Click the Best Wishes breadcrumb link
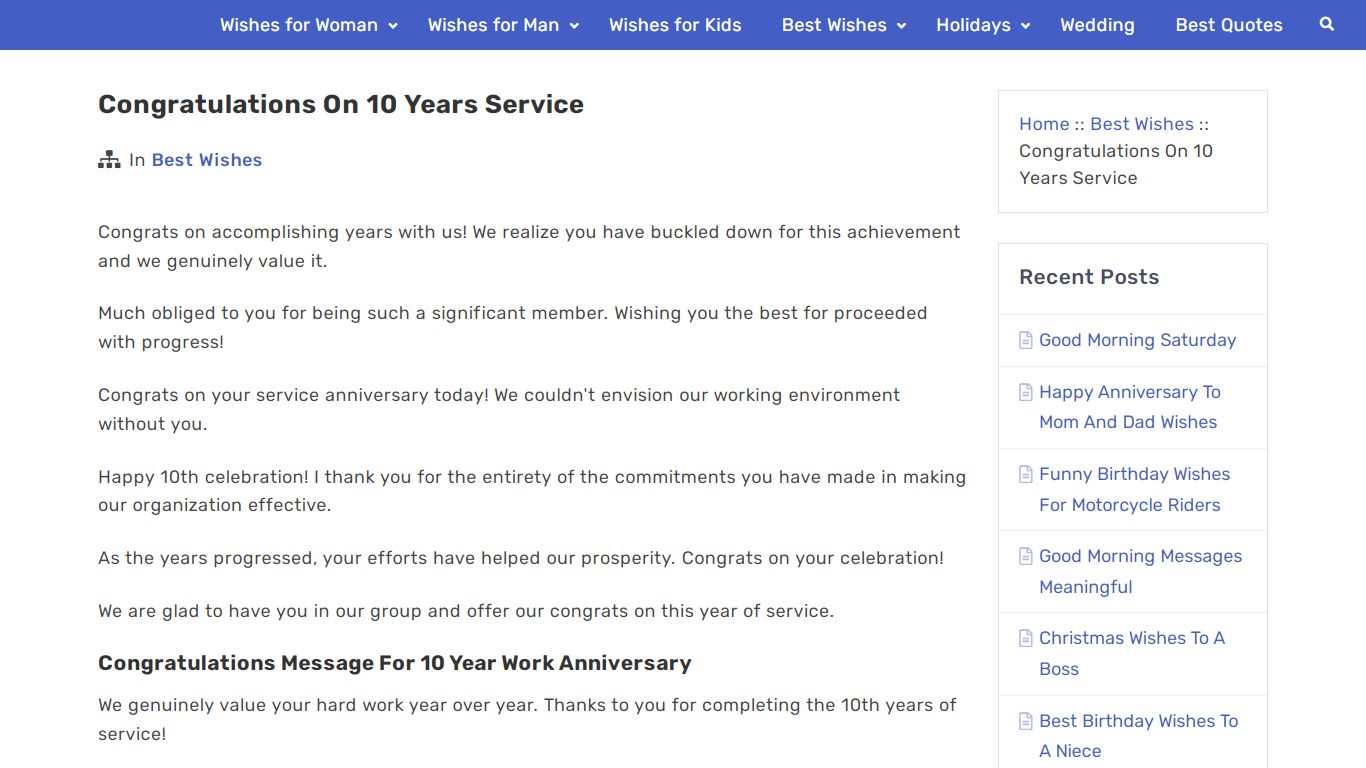 (1142, 124)
